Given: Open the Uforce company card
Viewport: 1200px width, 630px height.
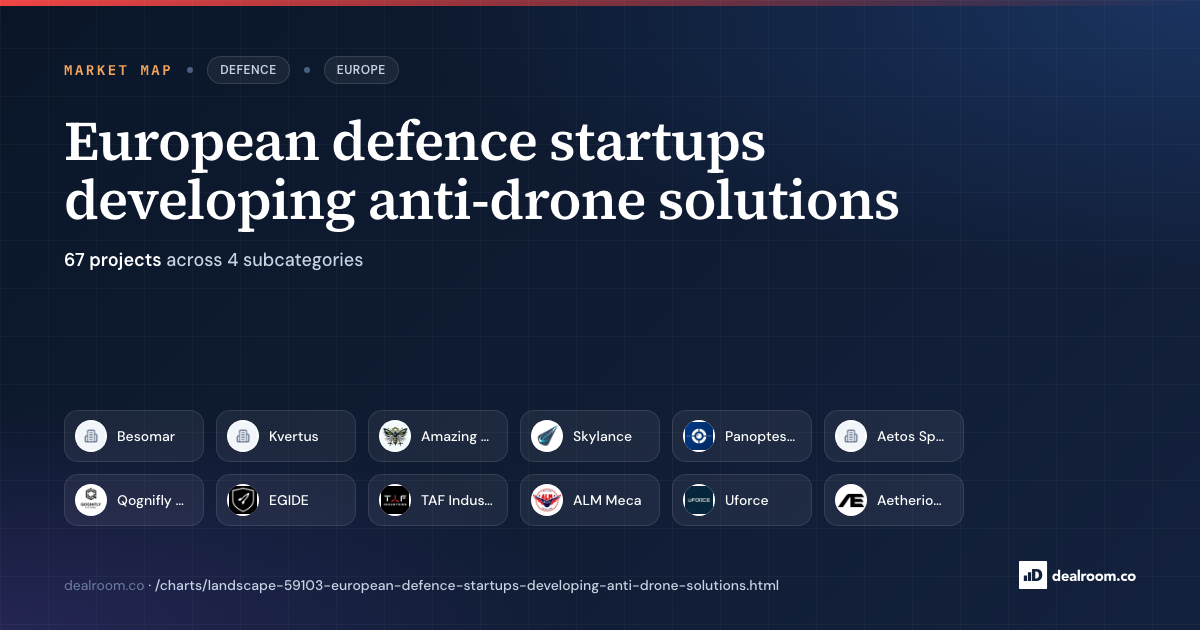Looking at the screenshot, I should click(x=742, y=500).
